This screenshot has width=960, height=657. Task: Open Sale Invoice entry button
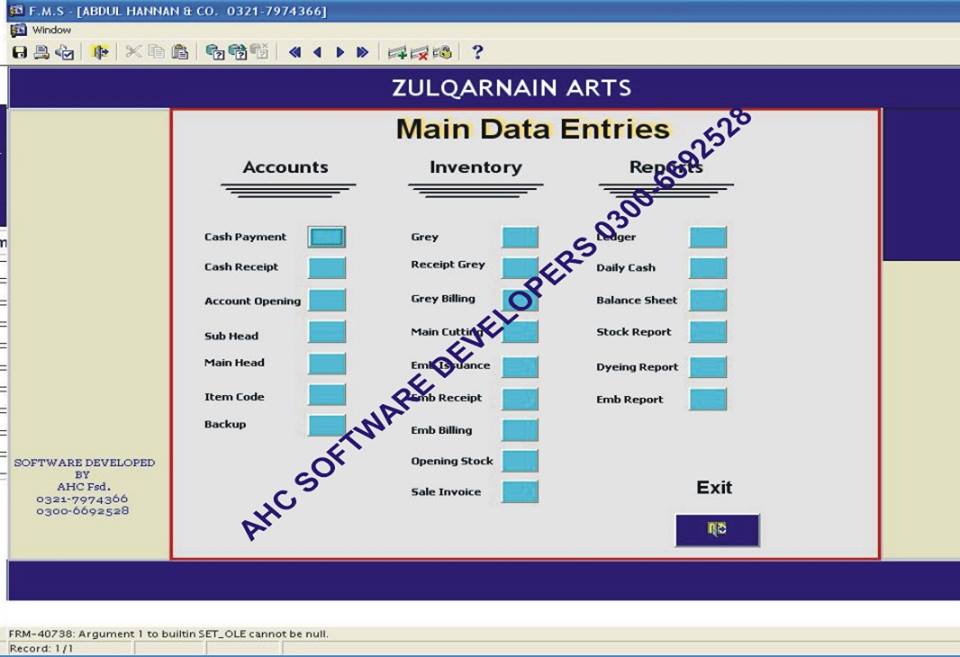click(x=520, y=492)
